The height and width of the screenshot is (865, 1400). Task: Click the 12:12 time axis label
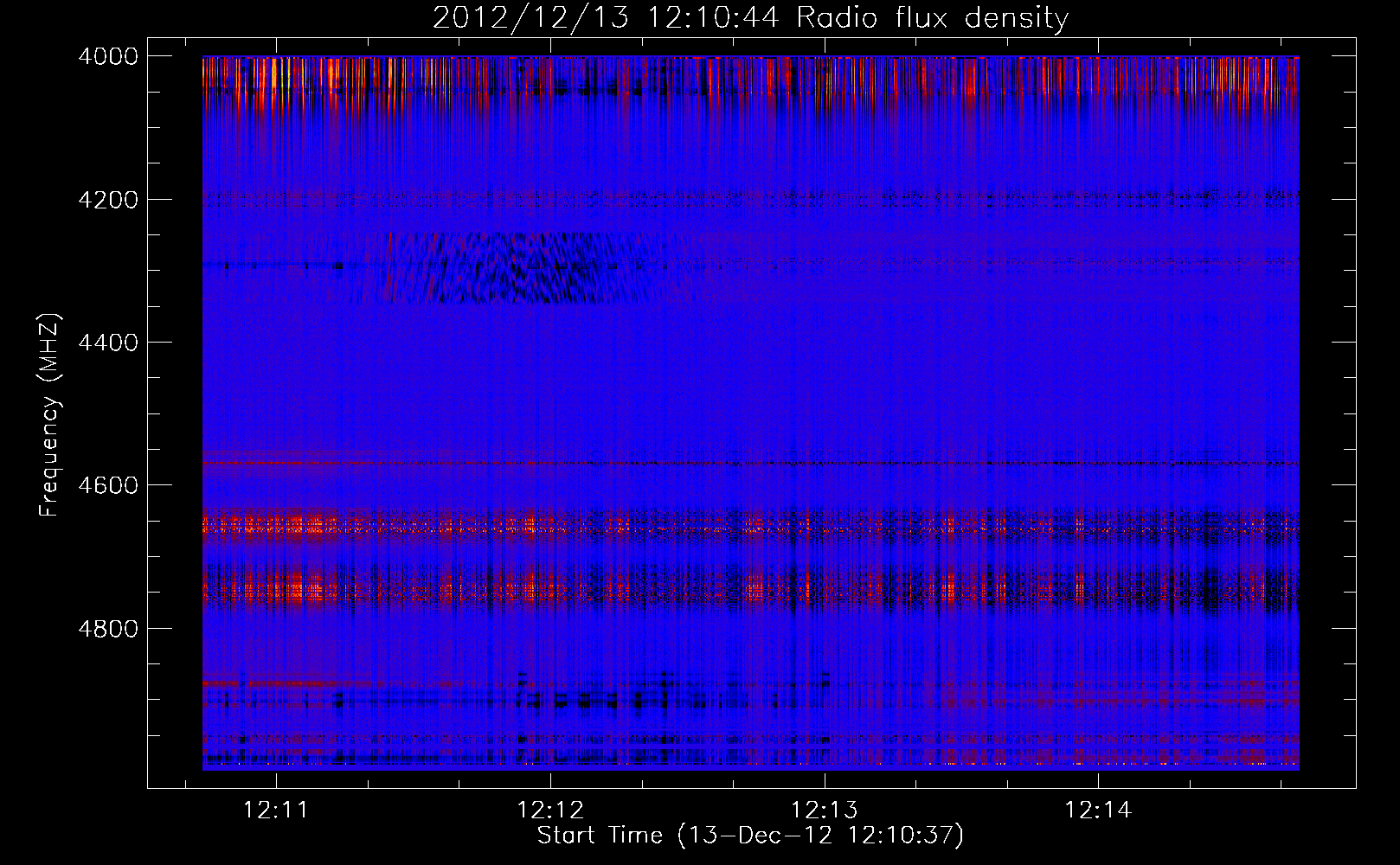click(549, 811)
